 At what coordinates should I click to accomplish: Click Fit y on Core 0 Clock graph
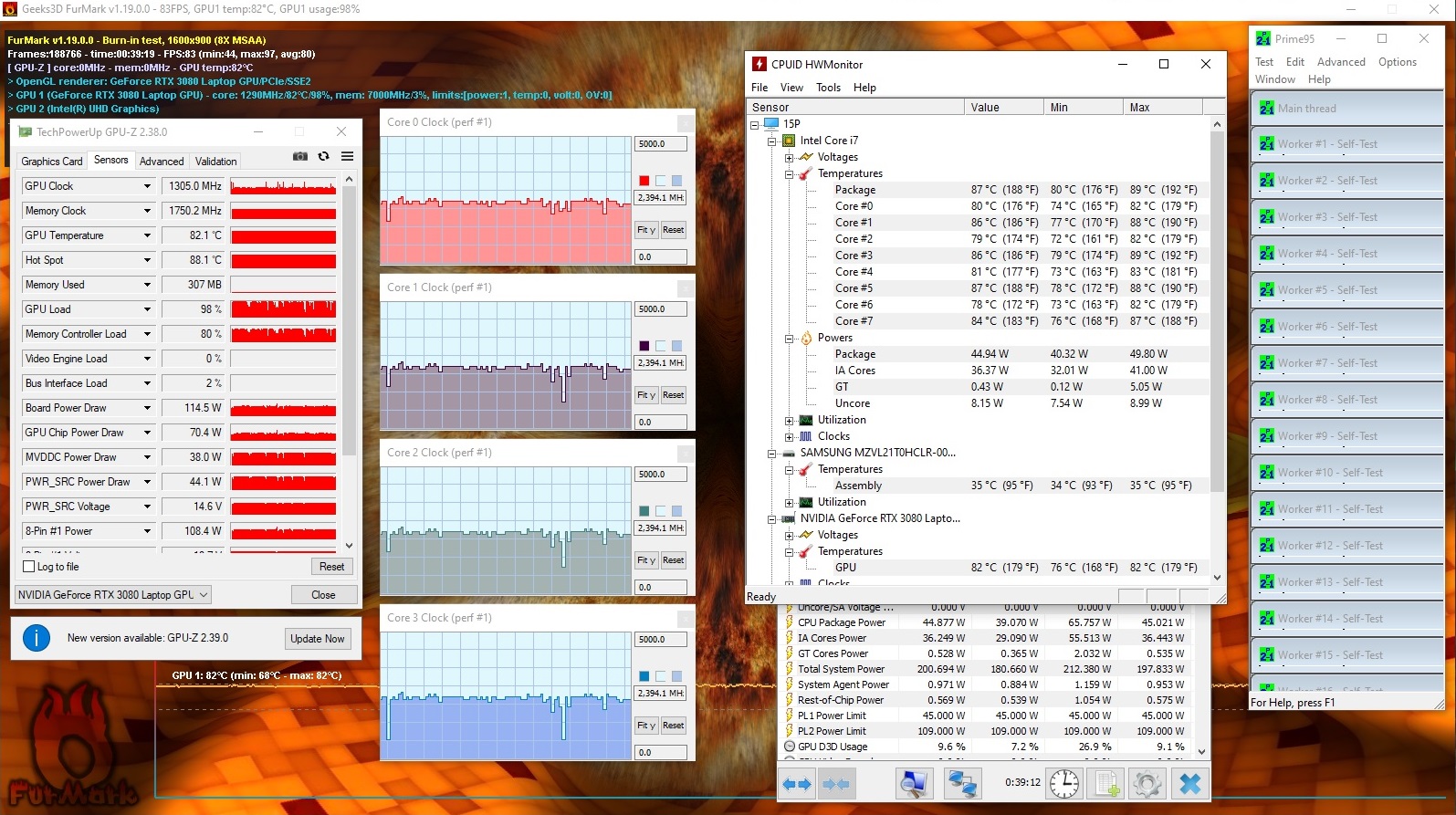646,230
